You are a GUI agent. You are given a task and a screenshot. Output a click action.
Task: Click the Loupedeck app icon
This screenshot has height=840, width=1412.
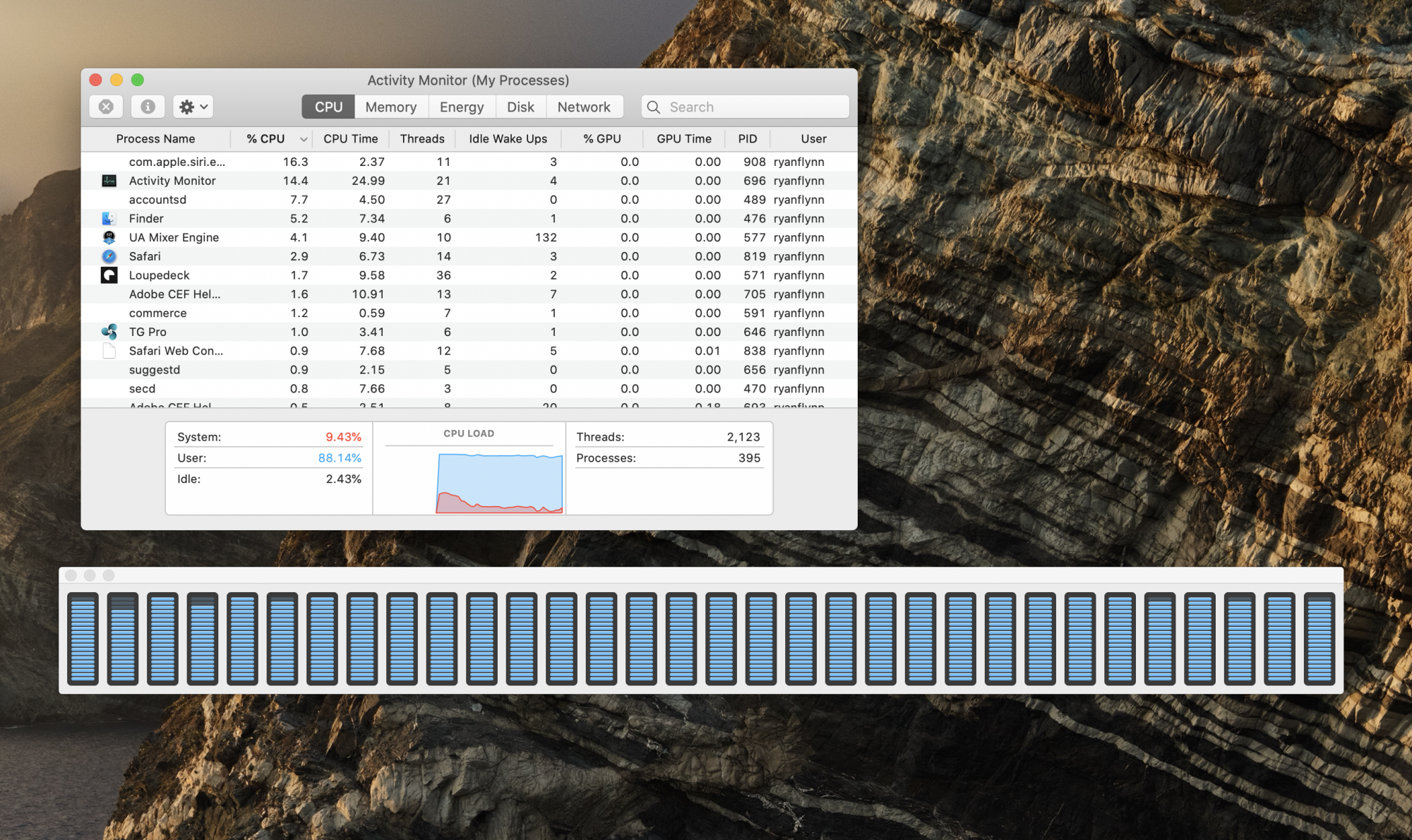pos(109,275)
